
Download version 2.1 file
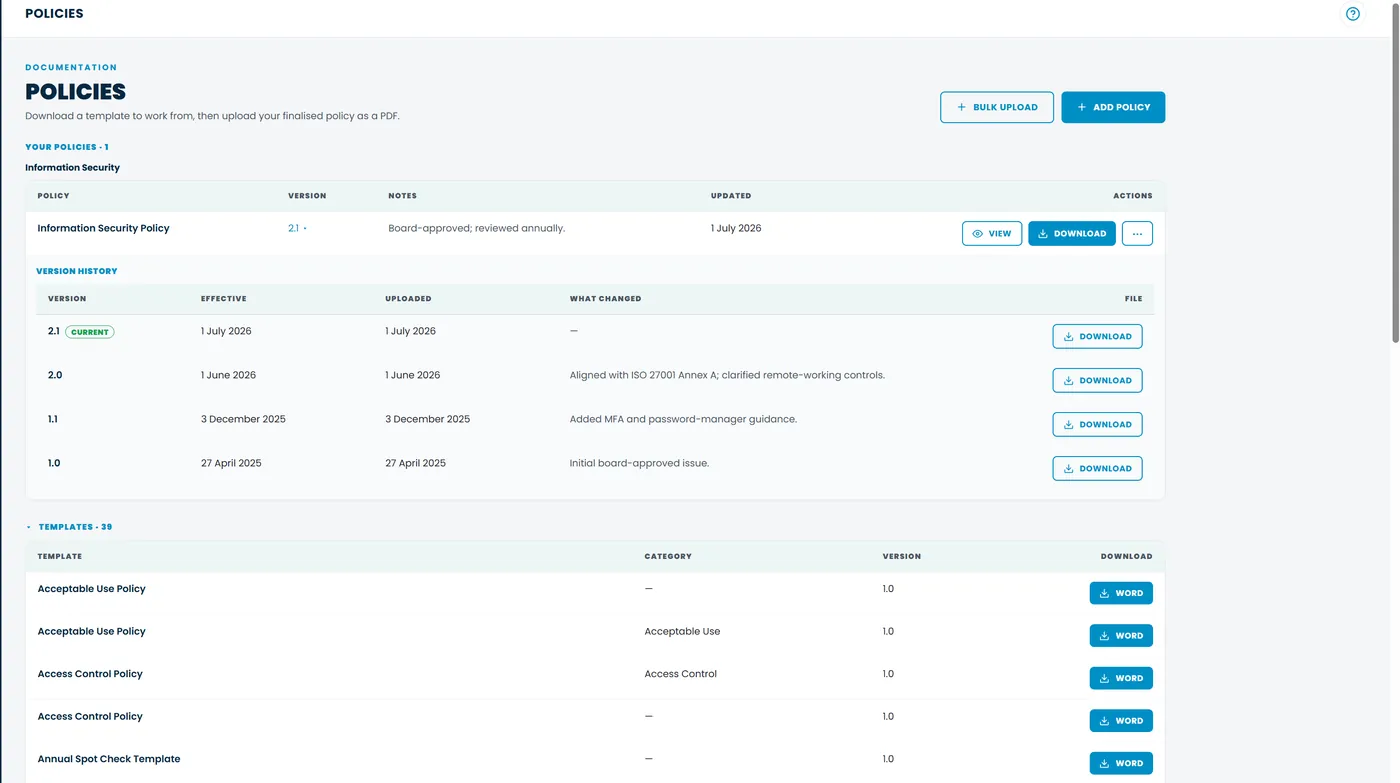pos(1097,336)
